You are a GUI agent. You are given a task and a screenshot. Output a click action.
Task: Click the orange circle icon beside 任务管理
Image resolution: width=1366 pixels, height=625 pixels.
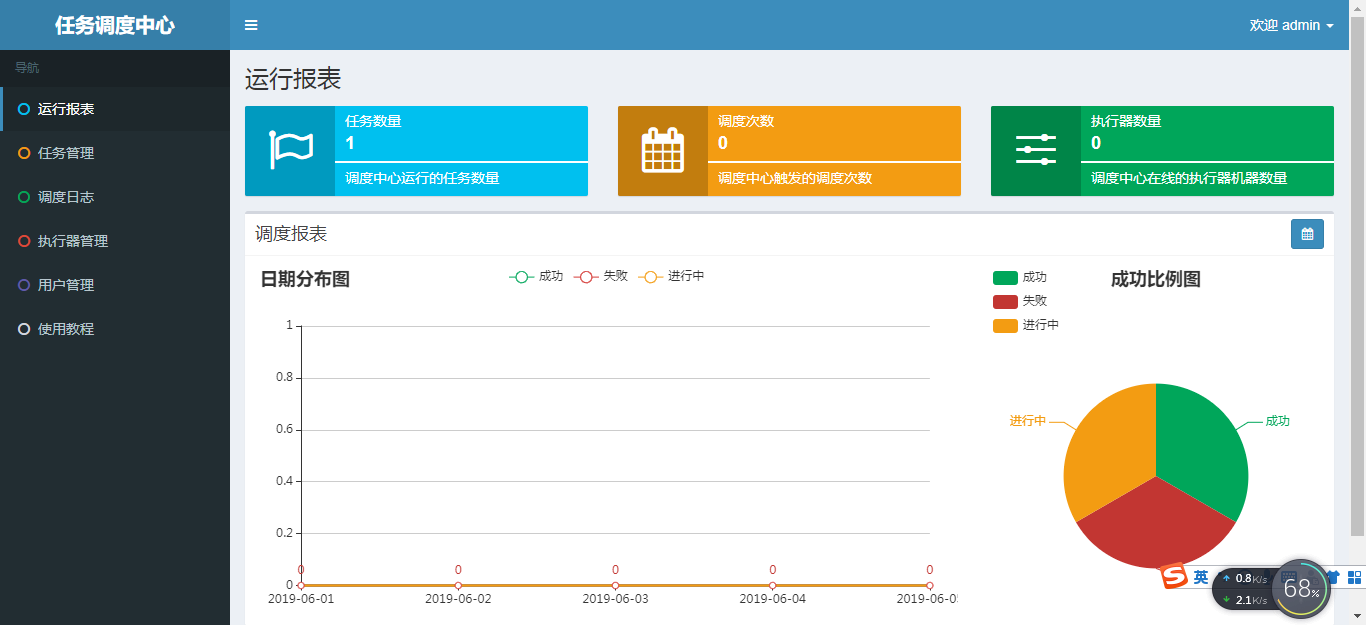24,153
